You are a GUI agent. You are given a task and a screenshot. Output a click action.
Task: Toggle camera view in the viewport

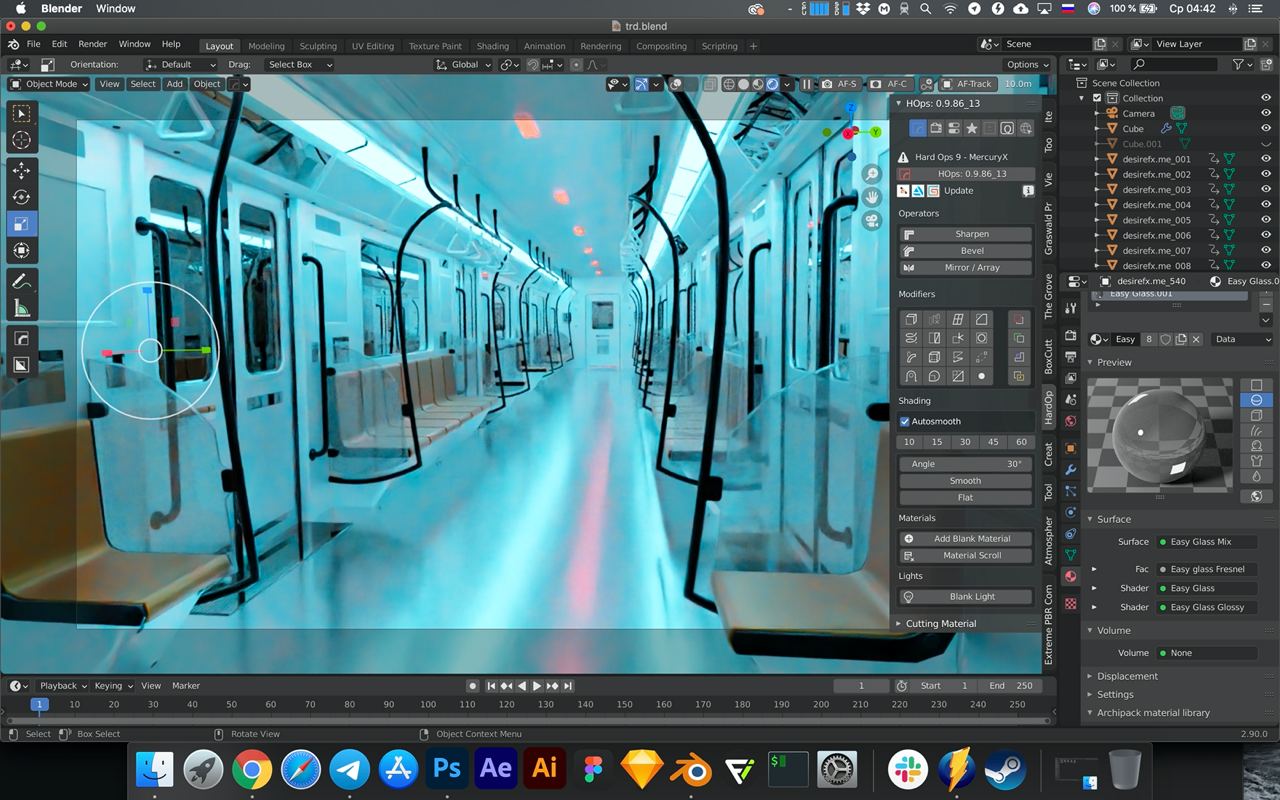872,221
